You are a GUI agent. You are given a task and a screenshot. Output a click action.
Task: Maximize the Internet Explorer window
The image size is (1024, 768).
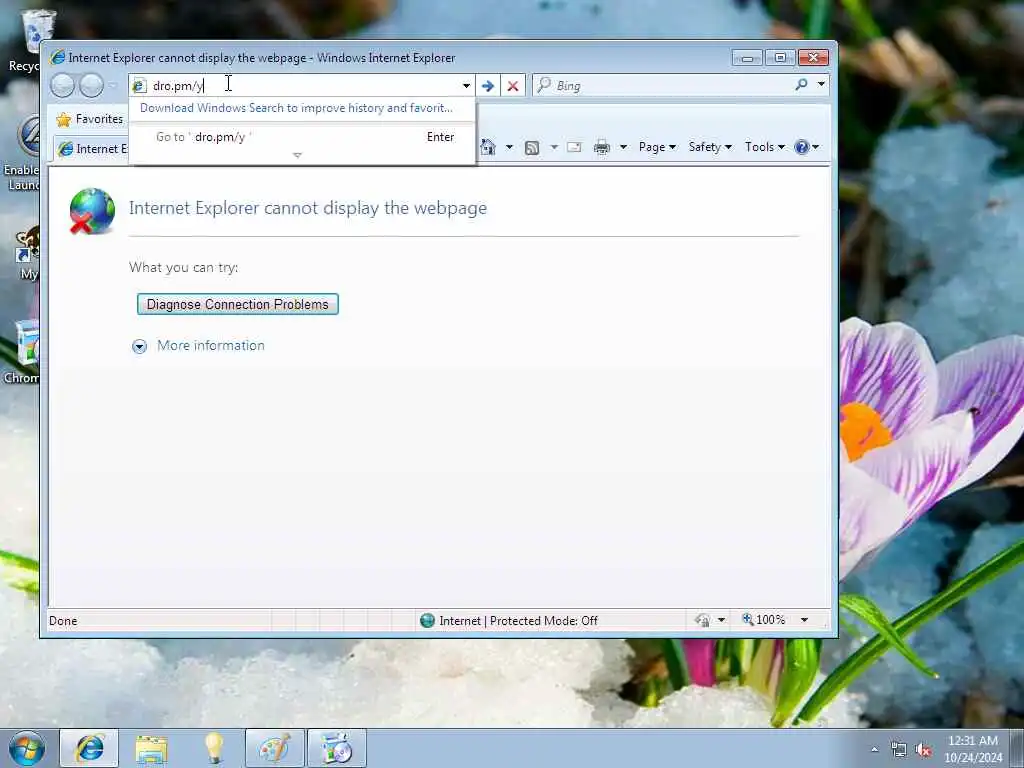780,58
